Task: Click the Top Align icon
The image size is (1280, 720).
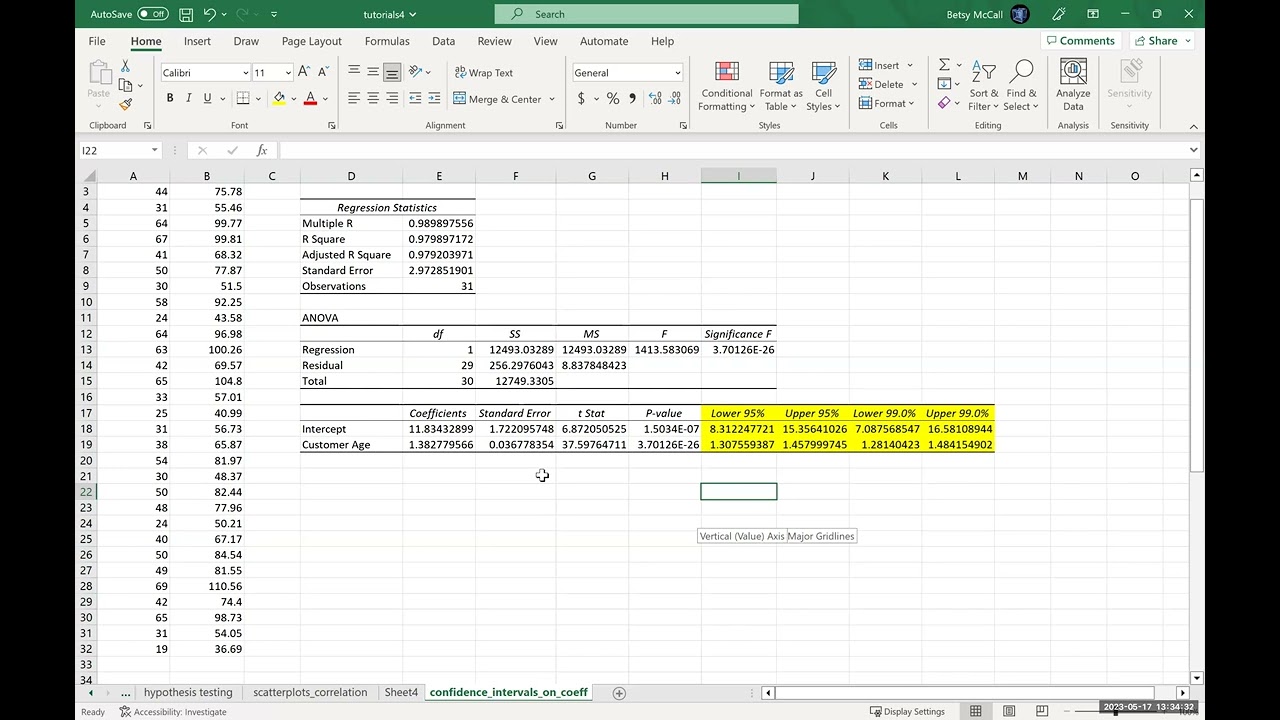Action: 354,72
